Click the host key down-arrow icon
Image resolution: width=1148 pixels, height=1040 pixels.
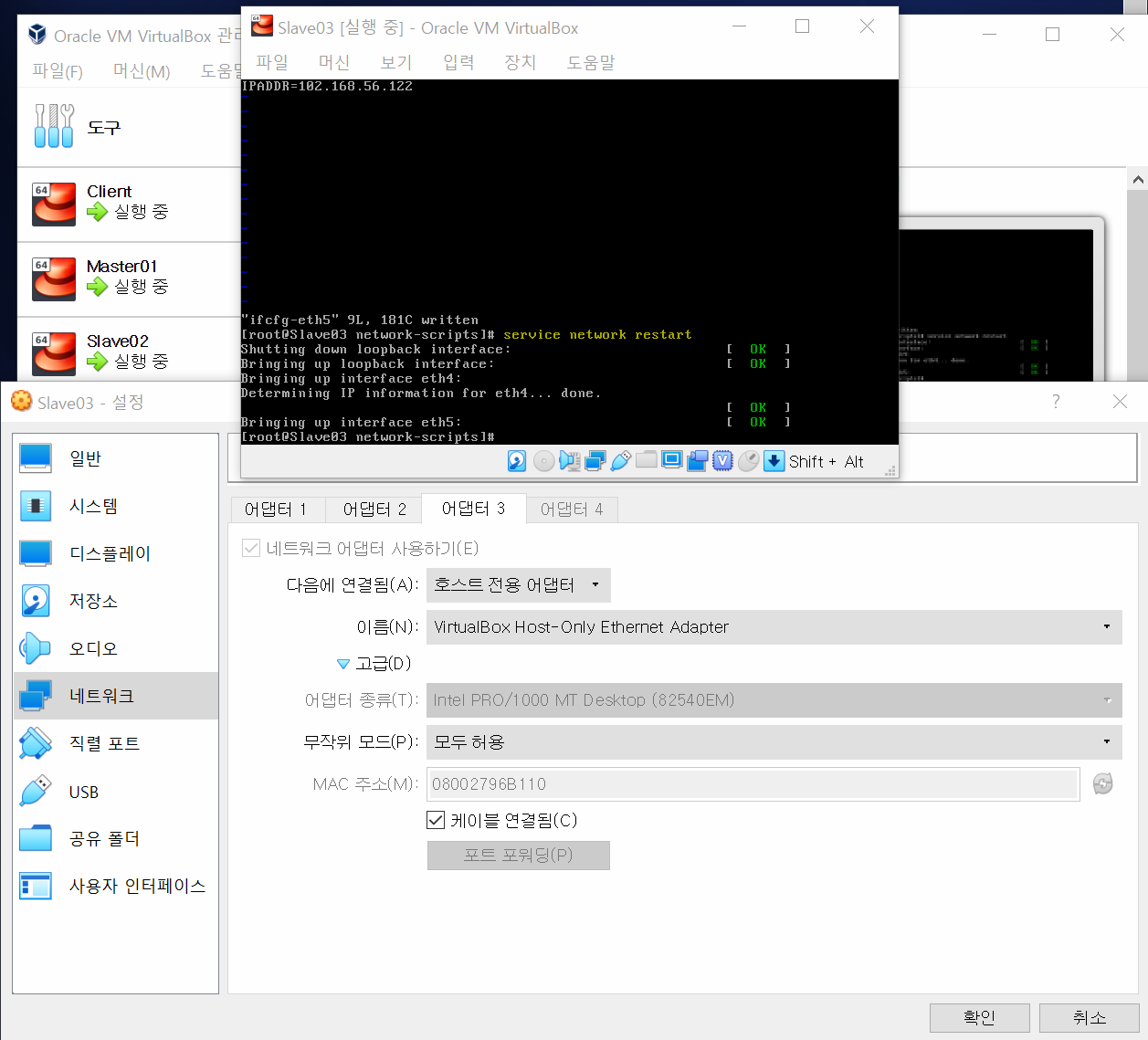pyautogui.click(x=774, y=461)
